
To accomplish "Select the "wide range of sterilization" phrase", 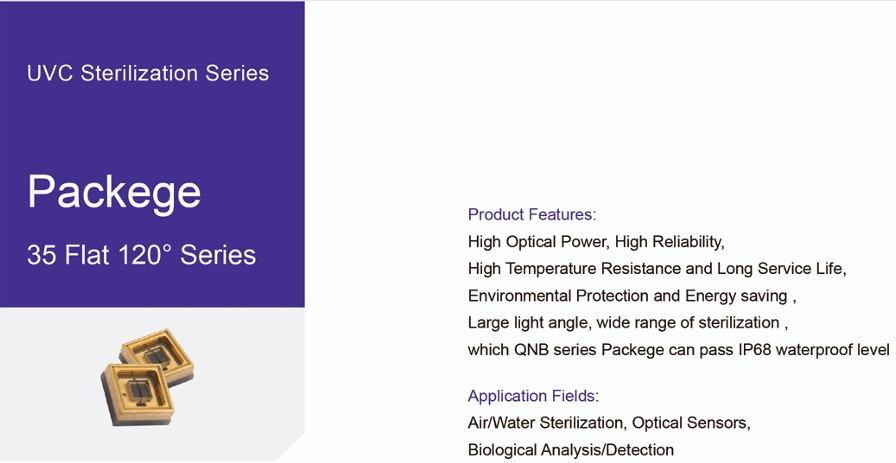I will point(690,323).
